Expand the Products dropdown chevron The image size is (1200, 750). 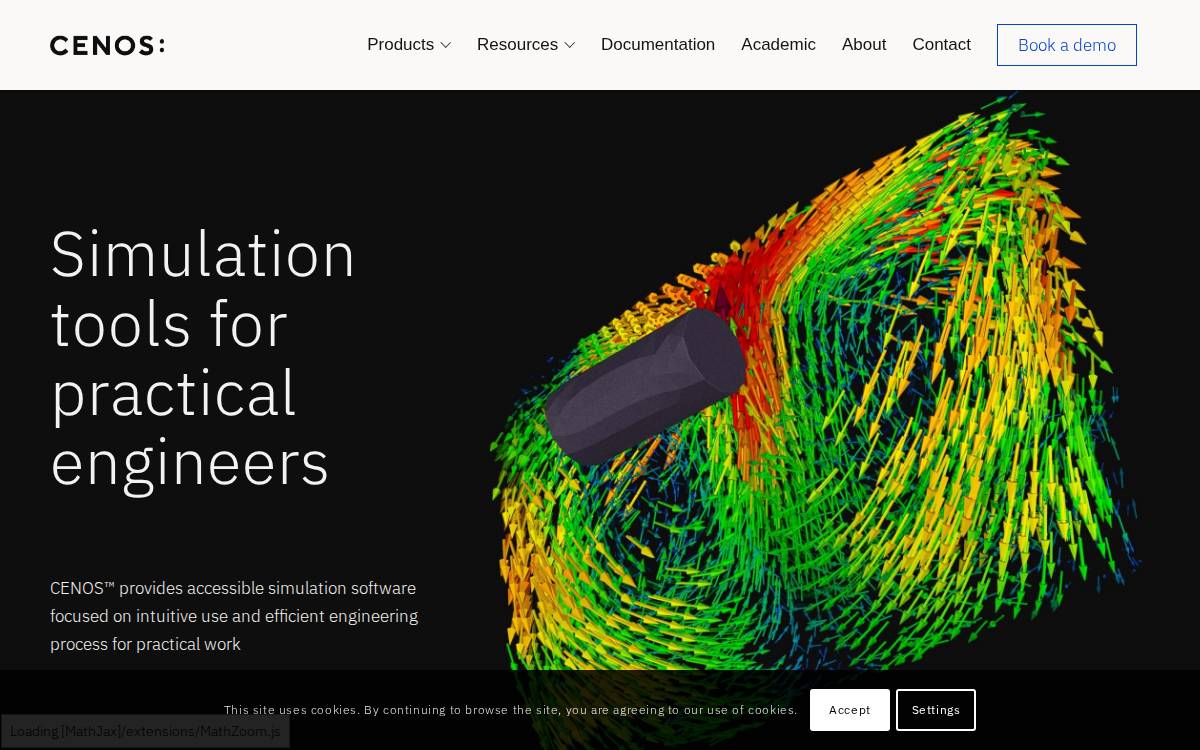point(445,45)
